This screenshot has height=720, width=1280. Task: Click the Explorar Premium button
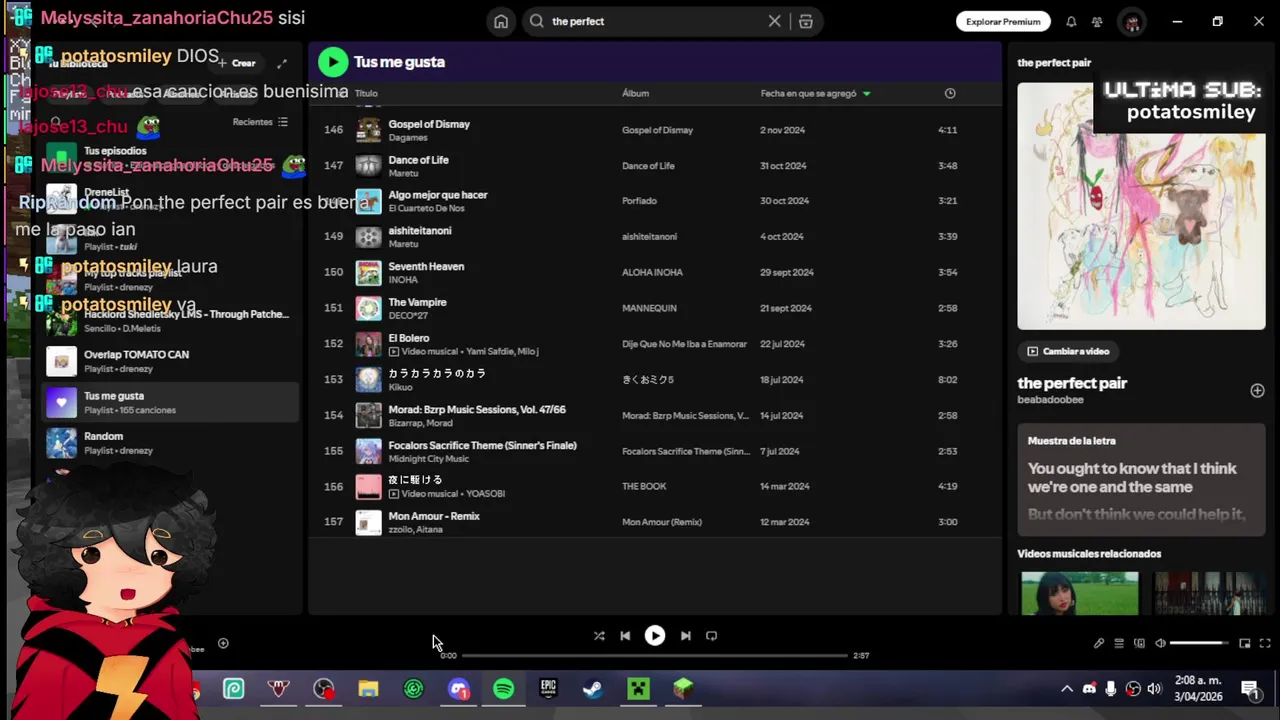pyautogui.click(x=1003, y=21)
